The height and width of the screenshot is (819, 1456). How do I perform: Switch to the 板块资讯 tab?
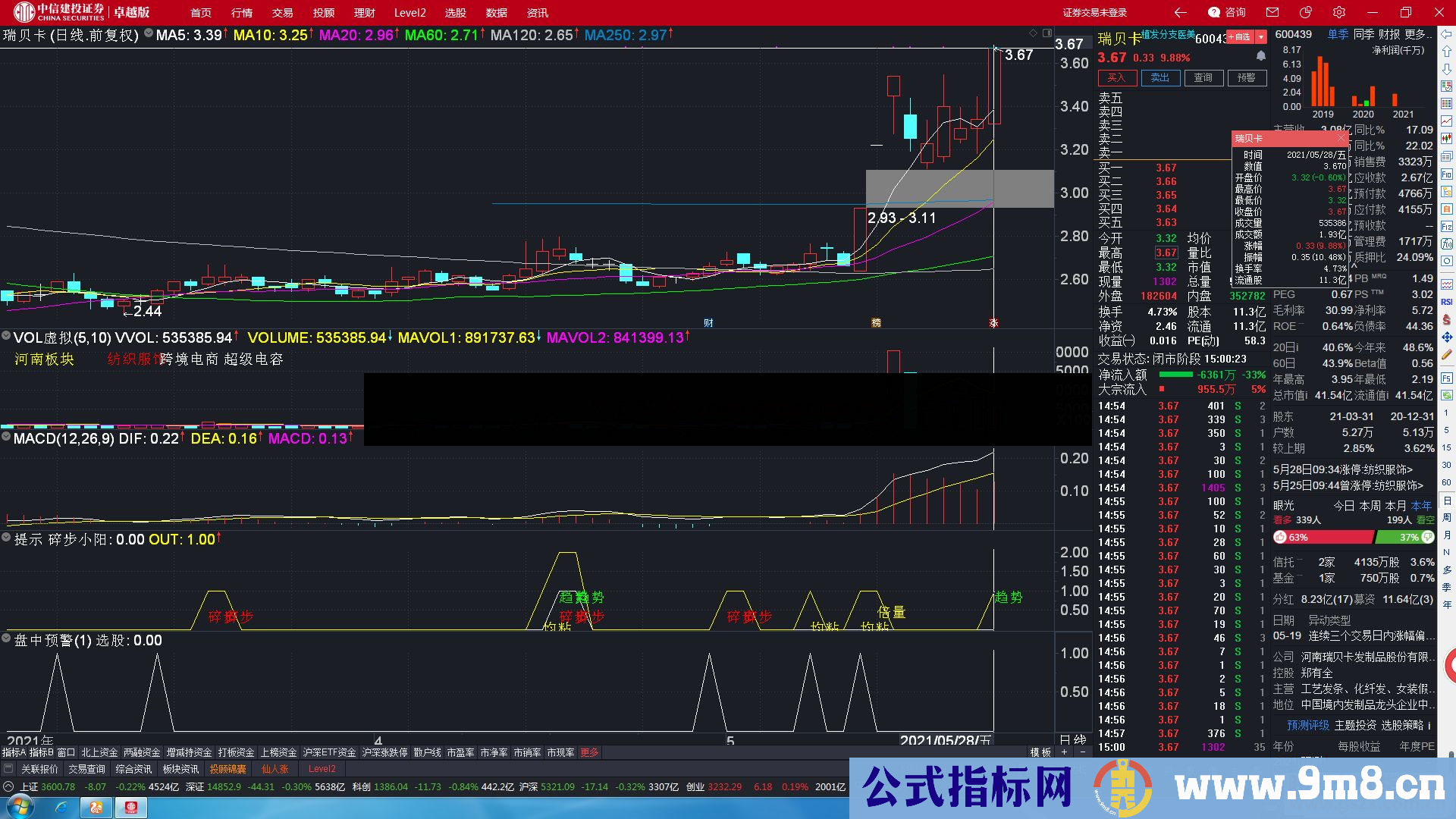[180, 769]
